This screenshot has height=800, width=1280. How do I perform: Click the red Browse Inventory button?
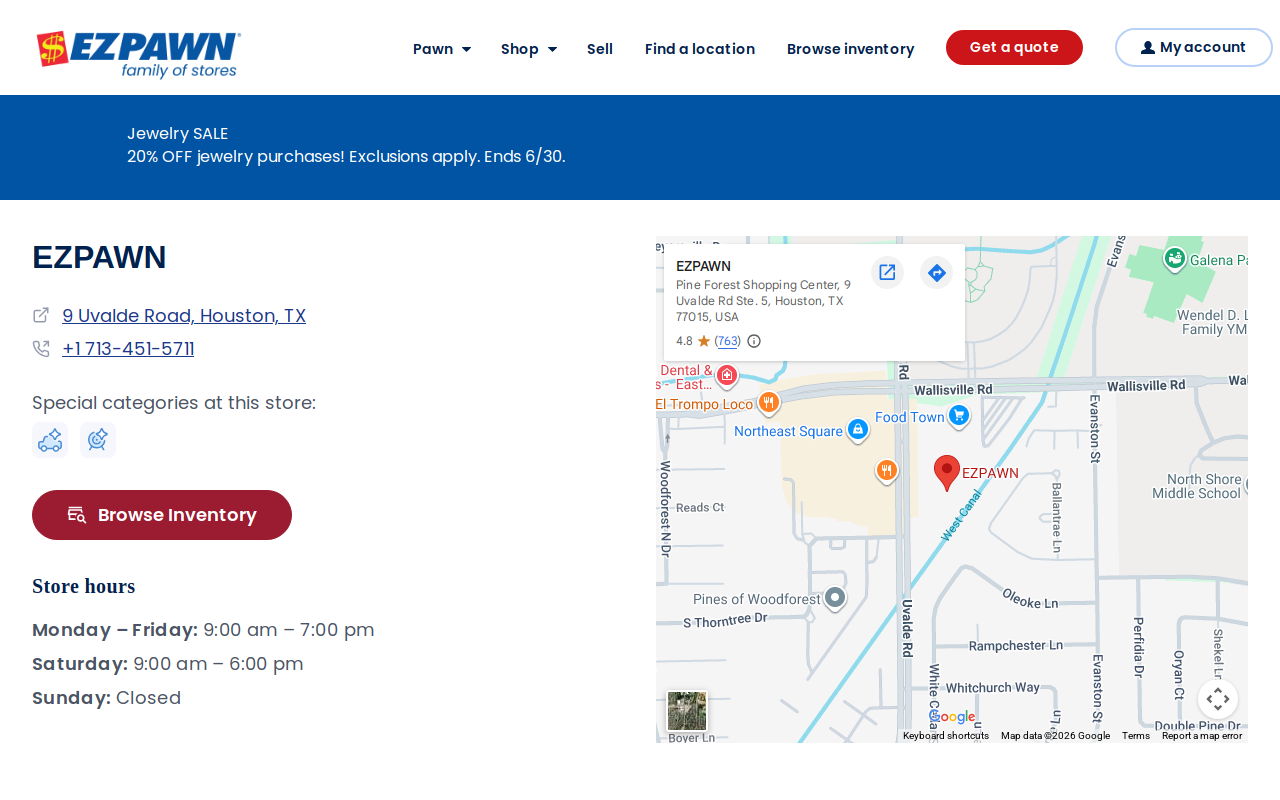[x=162, y=515]
